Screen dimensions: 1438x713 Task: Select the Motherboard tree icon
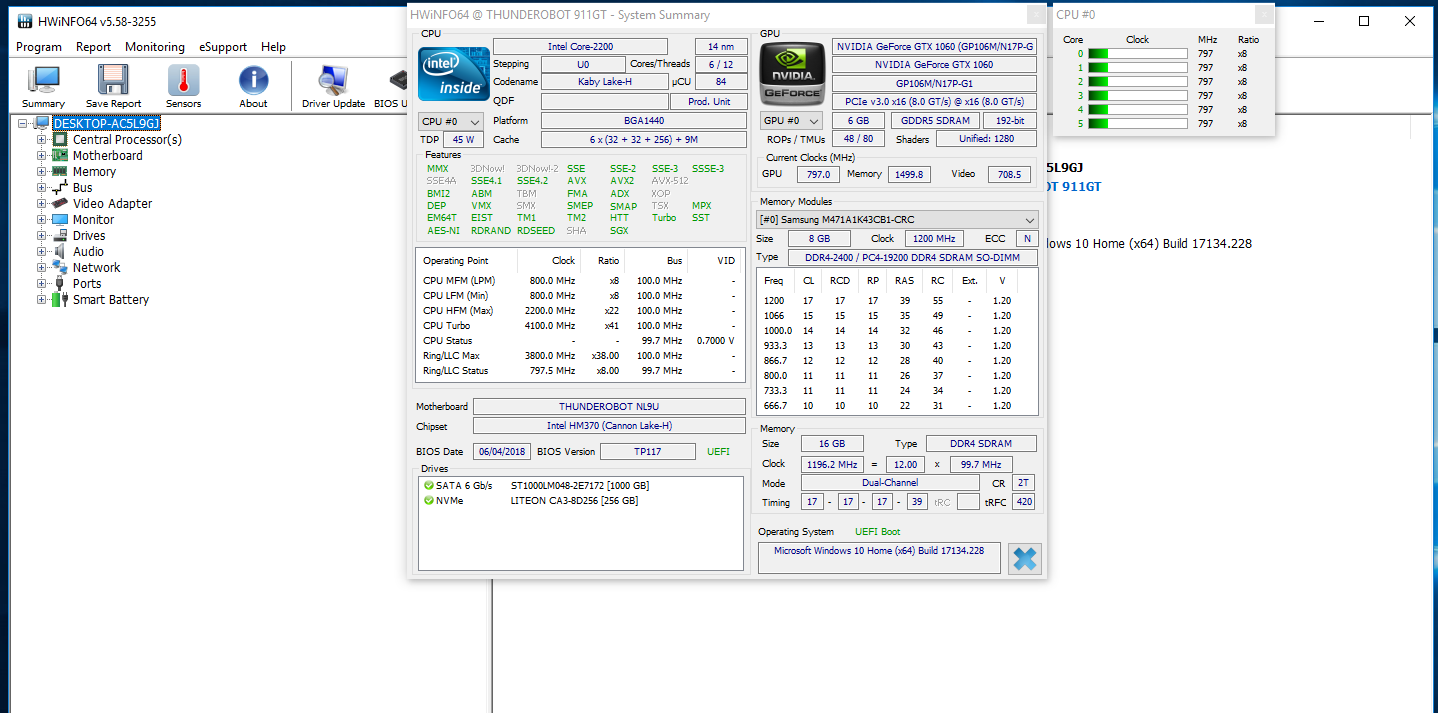[60, 155]
